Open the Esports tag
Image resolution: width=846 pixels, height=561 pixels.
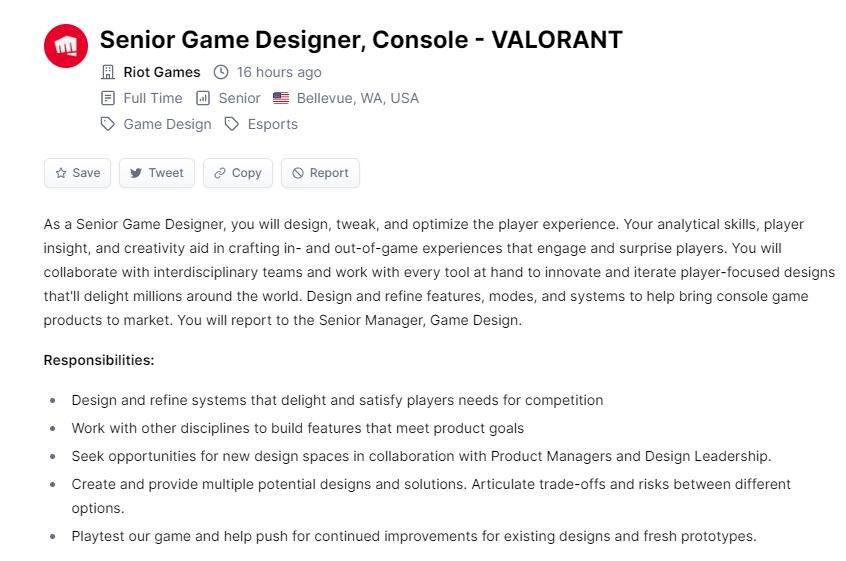[272, 124]
